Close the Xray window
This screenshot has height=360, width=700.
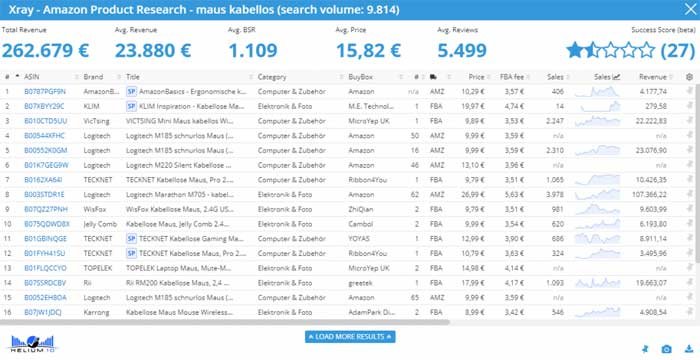(690, 9)
